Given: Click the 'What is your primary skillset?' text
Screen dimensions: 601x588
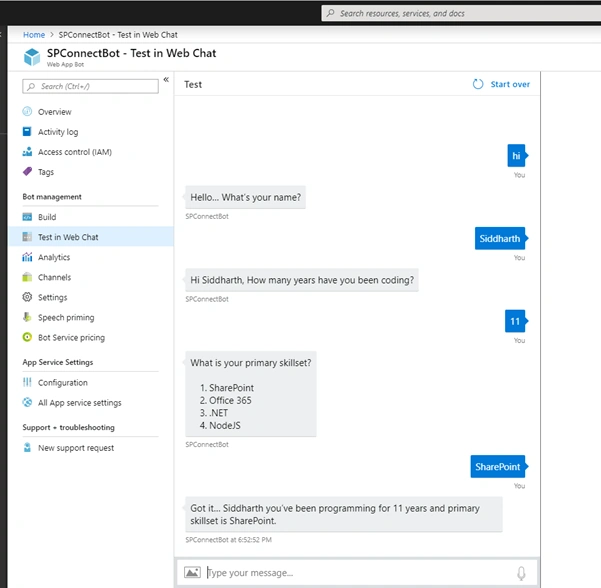Looking at the screenshot, I should [x=251, y=363].
